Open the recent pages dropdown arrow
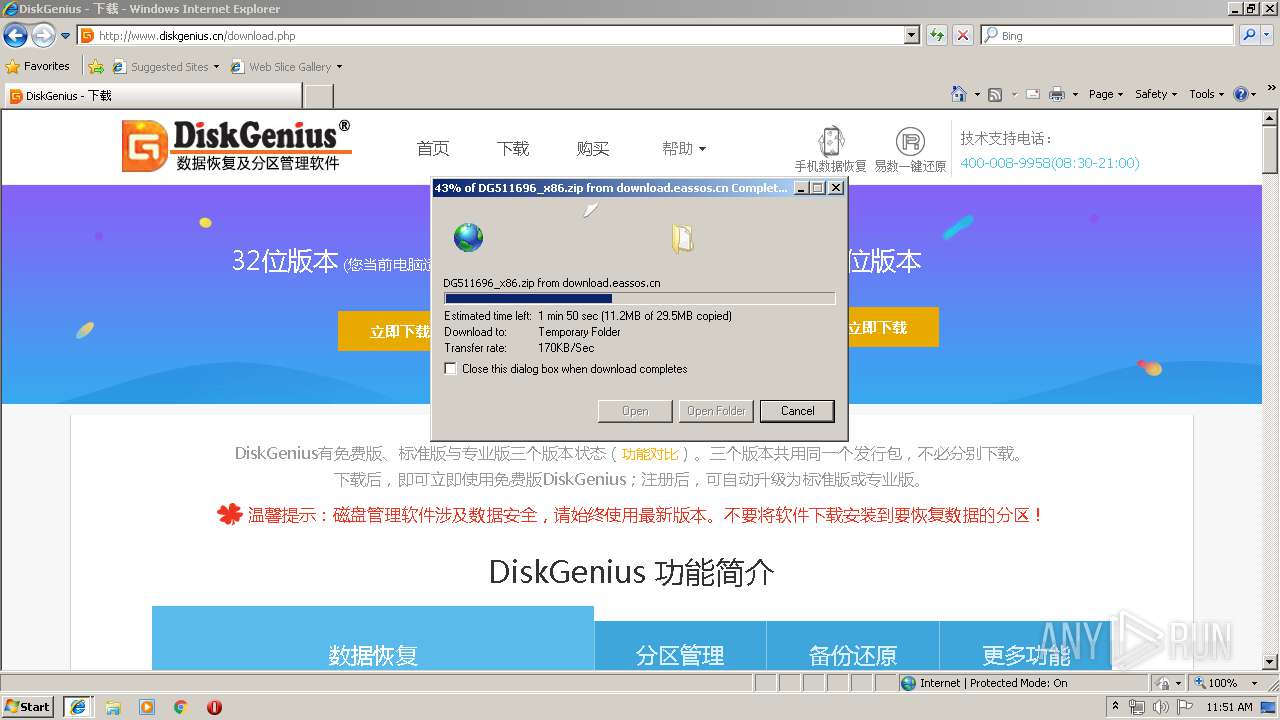This screenshot has height=720, width=1280. [x=66, y=36]
